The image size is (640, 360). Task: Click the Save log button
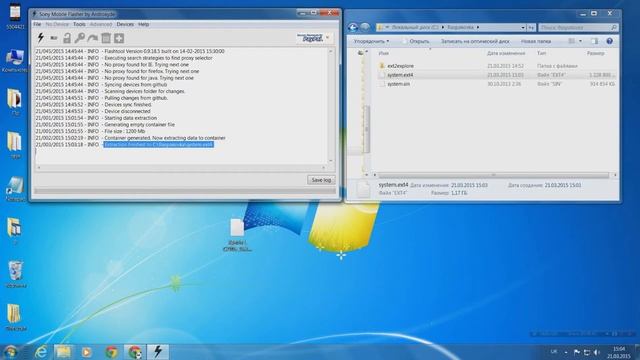click(321, 180)
